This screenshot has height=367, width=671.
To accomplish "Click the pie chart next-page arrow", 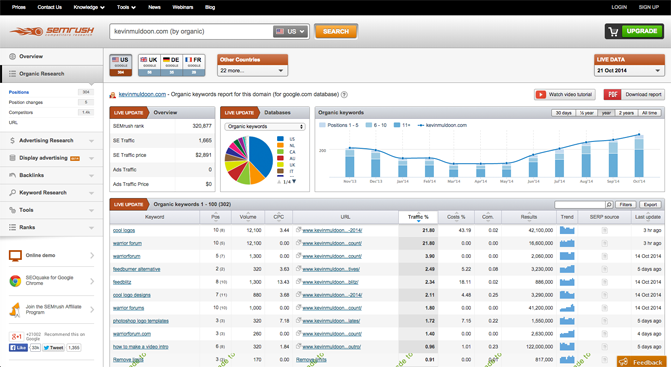I will click(294, 182).
